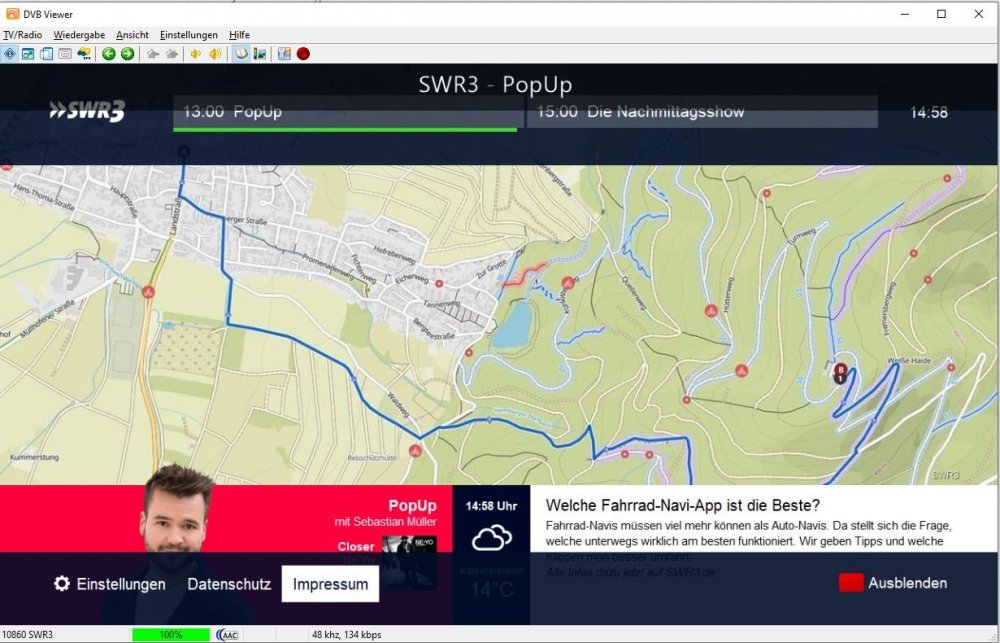Image resolution: width=1000 pixels, height=643 pixels.
Task: Start recording with red record button
Action: pos(304,54)
